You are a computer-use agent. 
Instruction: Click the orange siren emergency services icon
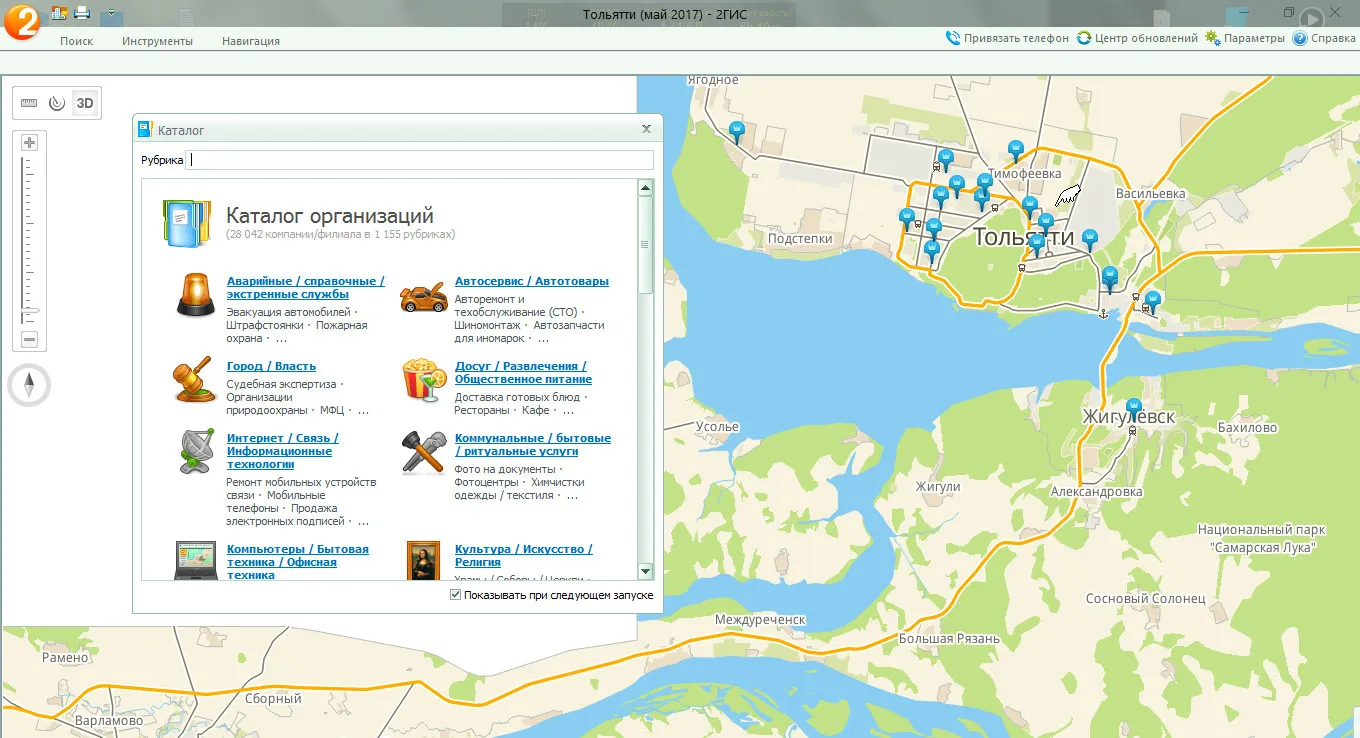click(x=195, y=296)
